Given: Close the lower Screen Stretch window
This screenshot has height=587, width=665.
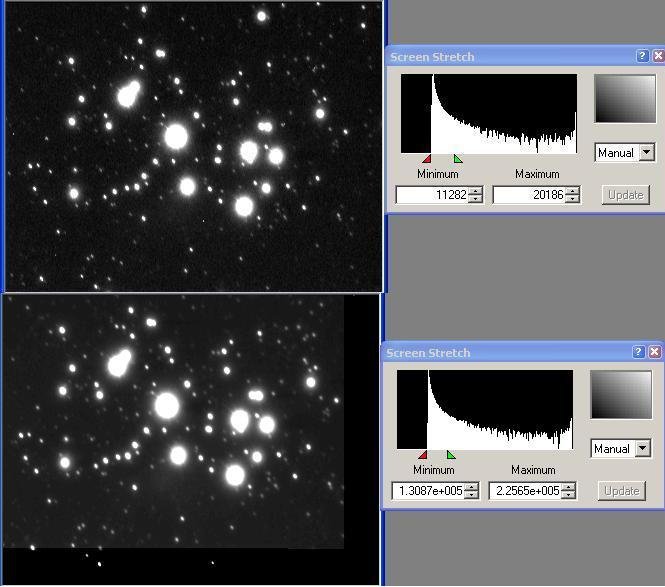Looking at the screenshot, I should pos(655,352).
